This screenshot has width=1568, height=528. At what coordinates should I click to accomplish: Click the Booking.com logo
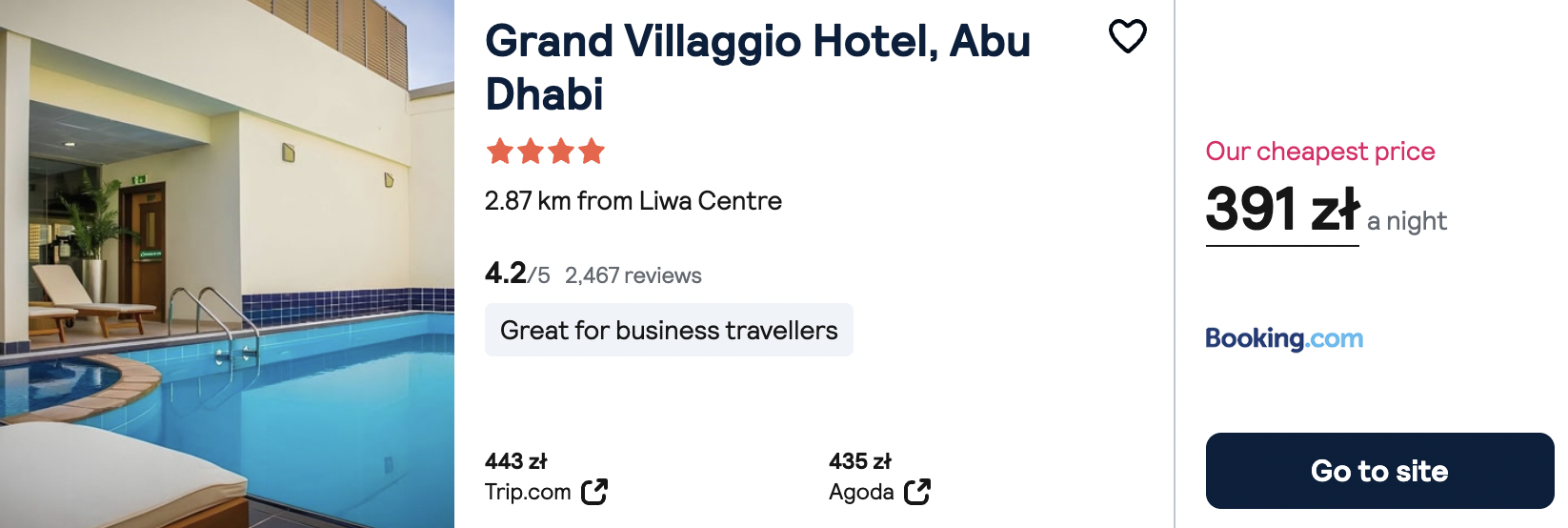tap(1284, 338)
